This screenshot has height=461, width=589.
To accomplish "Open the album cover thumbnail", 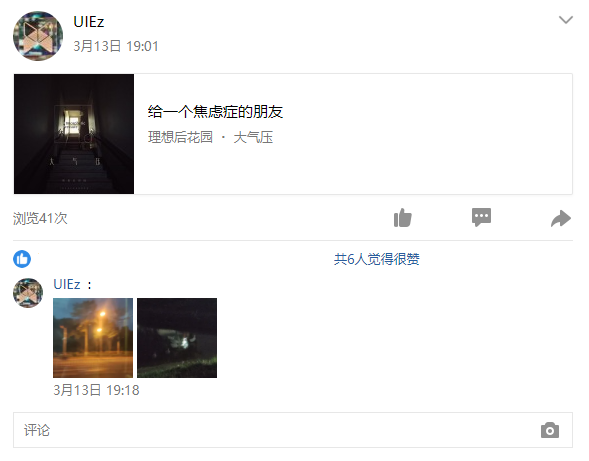I will (x=74, y=134).
